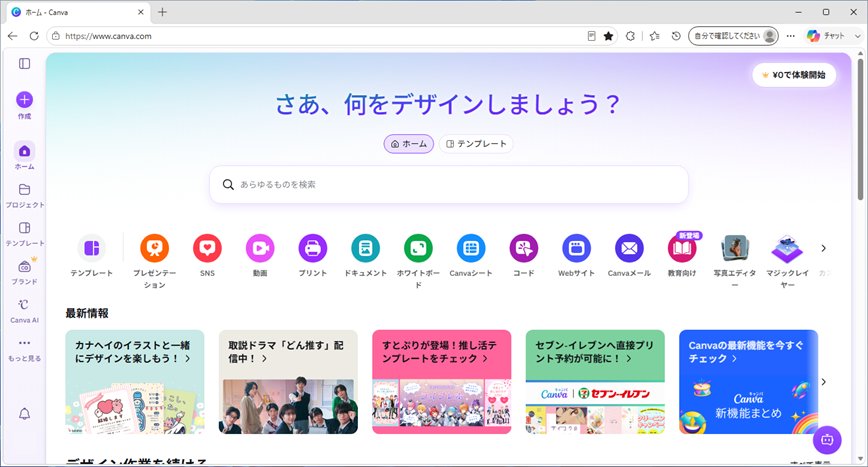
Task: Show more design type shortcuts arrow
Action: 824,248
